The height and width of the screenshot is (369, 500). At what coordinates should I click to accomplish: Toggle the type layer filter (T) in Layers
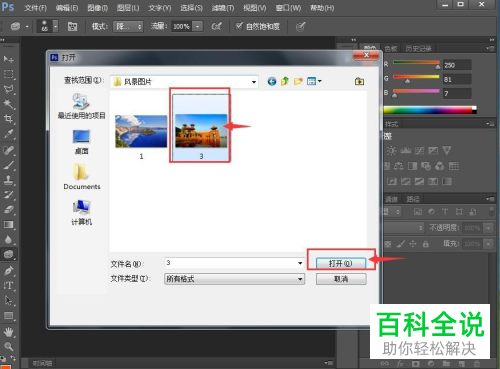[x=445, y=211]
